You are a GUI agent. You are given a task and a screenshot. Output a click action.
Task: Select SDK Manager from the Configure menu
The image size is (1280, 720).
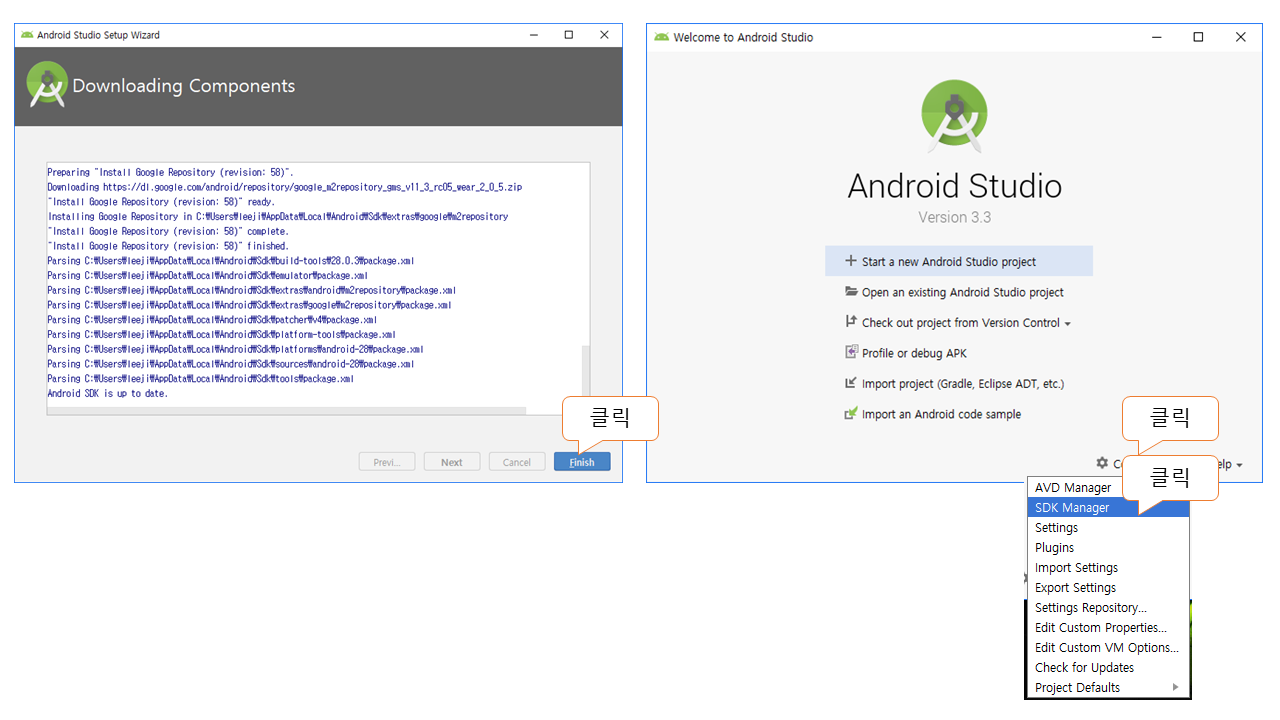(x=1072, y=507)
